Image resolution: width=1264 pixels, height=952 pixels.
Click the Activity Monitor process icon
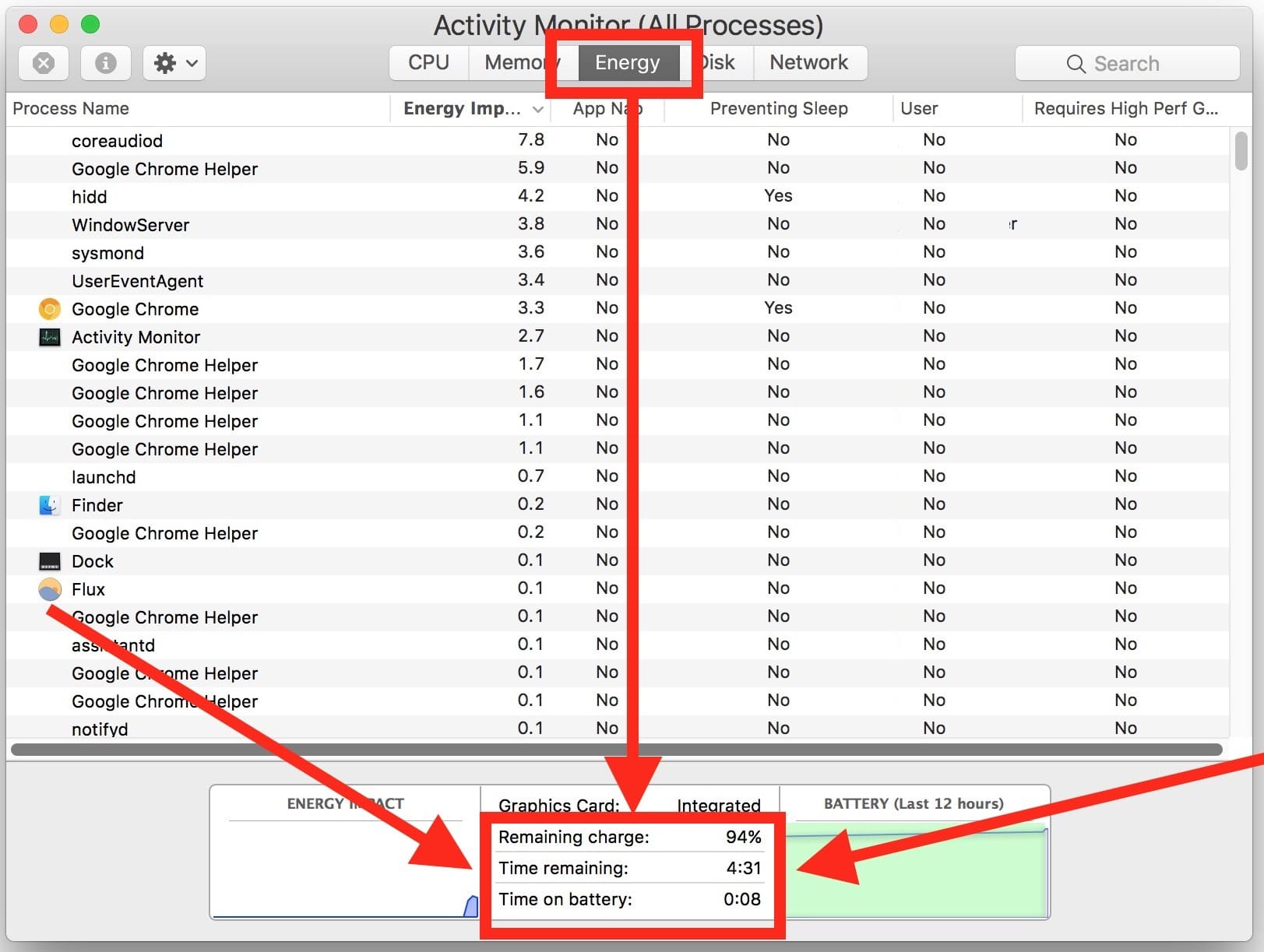click(x=50, y=337)
